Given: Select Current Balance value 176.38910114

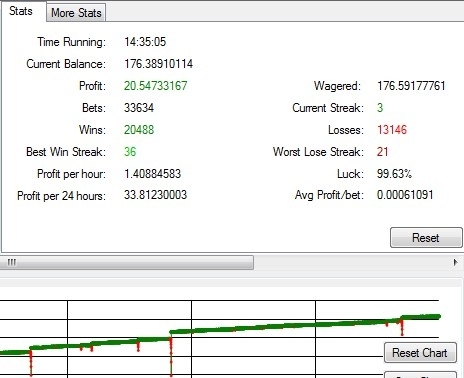Looking at the screenshot, I should pyautogui.click(x=158, y=64).
